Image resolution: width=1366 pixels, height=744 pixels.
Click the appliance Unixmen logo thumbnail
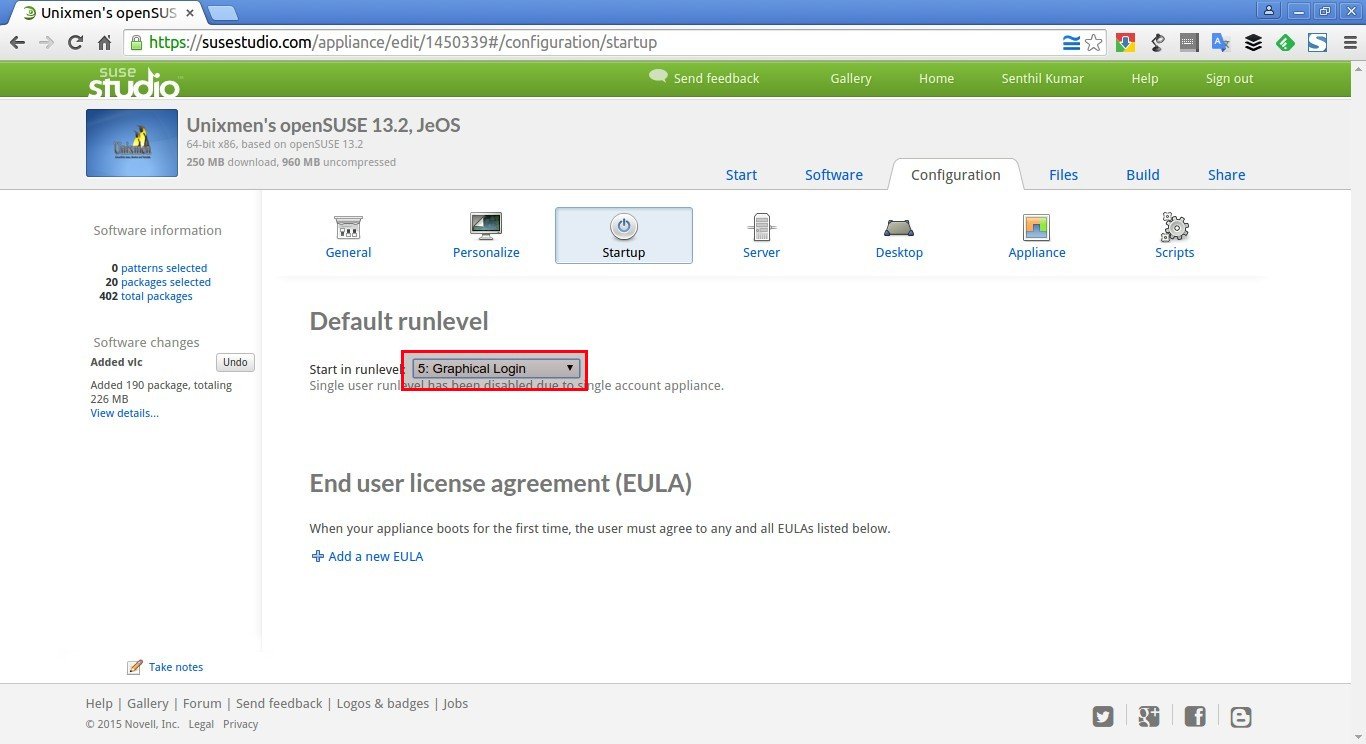[132, 143]
